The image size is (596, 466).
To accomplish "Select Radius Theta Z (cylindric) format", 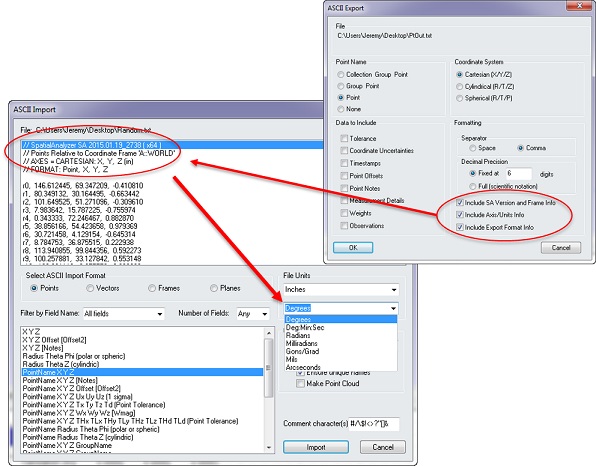I will click(x=142, y=364).
